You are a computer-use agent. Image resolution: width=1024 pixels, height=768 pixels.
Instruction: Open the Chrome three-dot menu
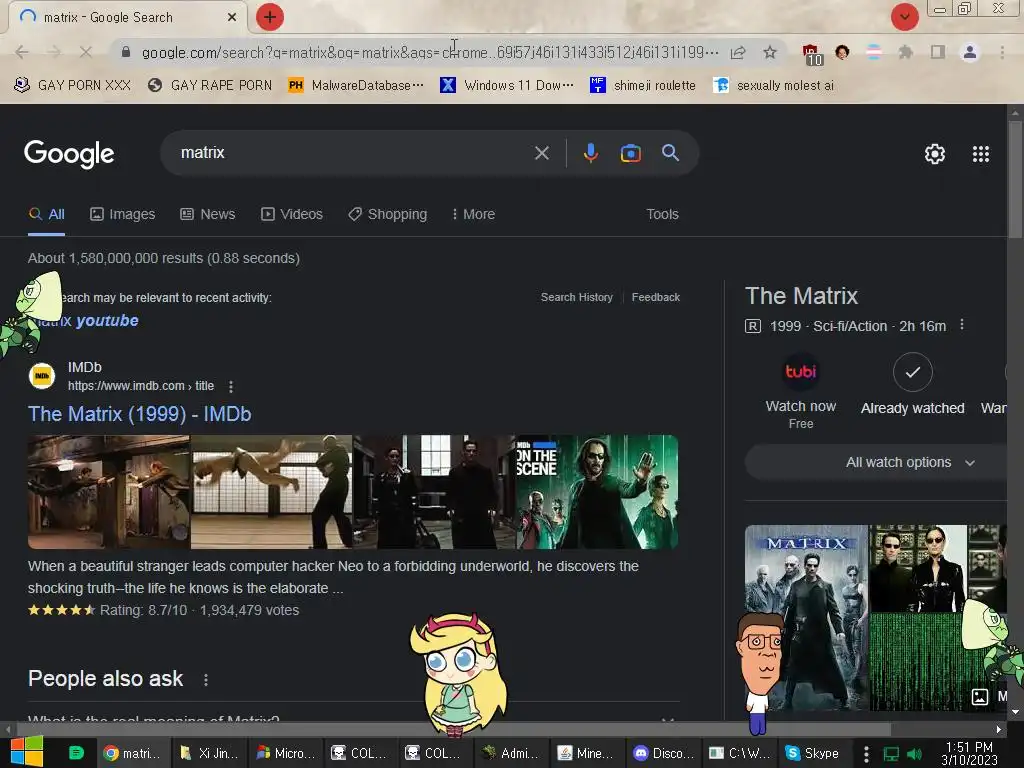click(x=1002, y=52)
